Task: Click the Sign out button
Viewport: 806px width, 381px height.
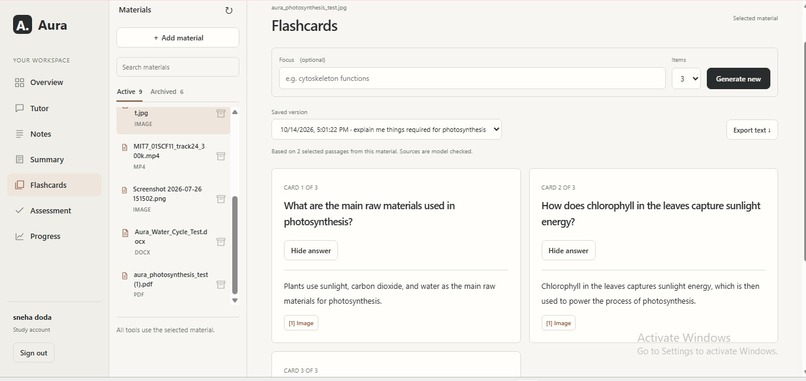Action: (33, 353)
